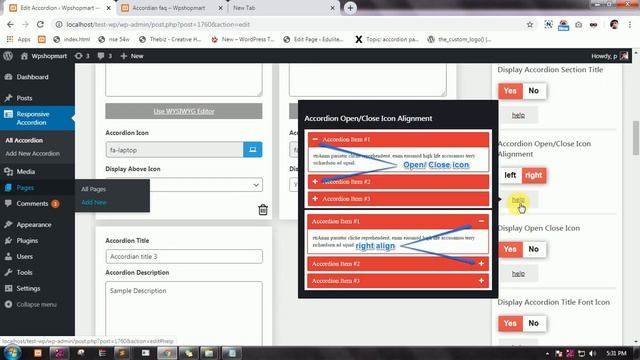Open Responsive Accordion menu
The image size is (640, 360).
pyautogui.click(x=37, y=118)
